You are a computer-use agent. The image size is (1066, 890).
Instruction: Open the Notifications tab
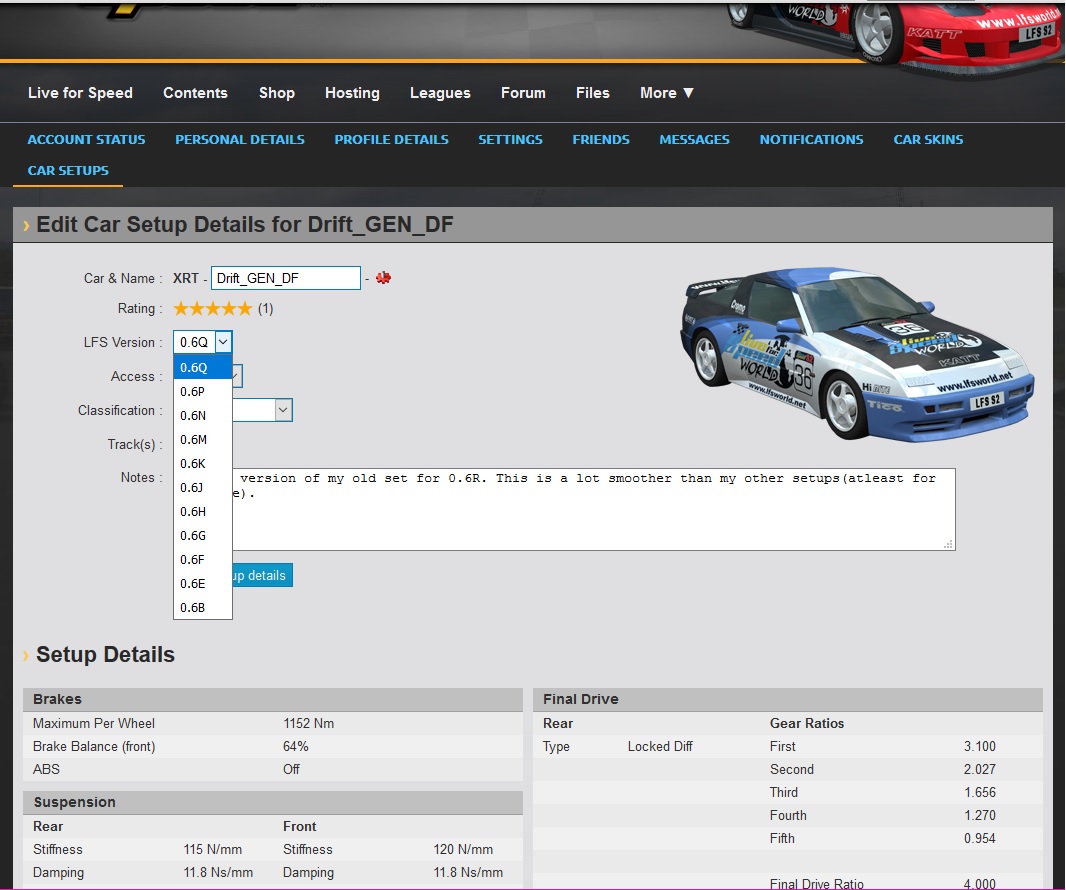tap(812, 139)
